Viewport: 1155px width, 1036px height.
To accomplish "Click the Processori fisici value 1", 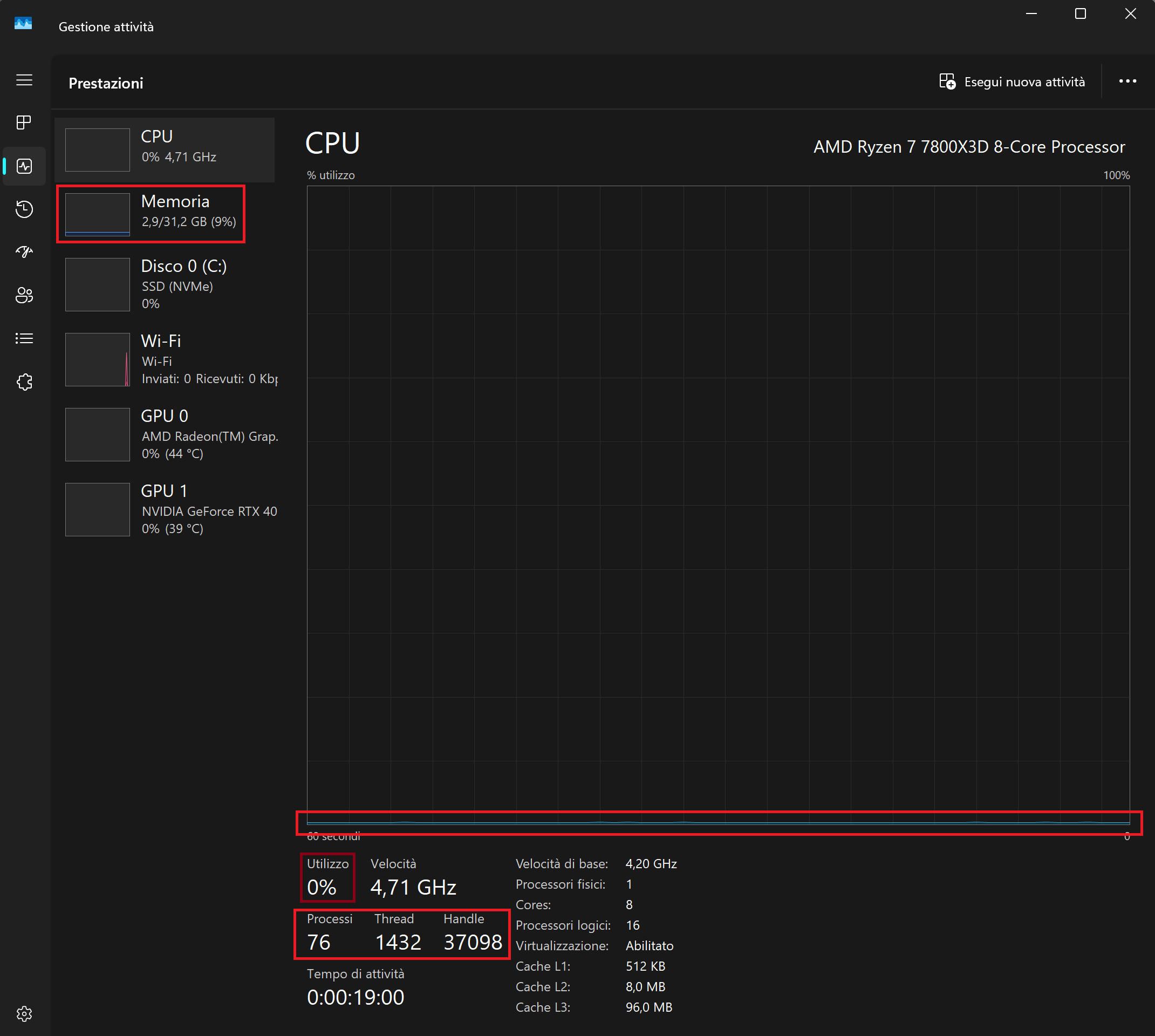I will tap(628, 884).
